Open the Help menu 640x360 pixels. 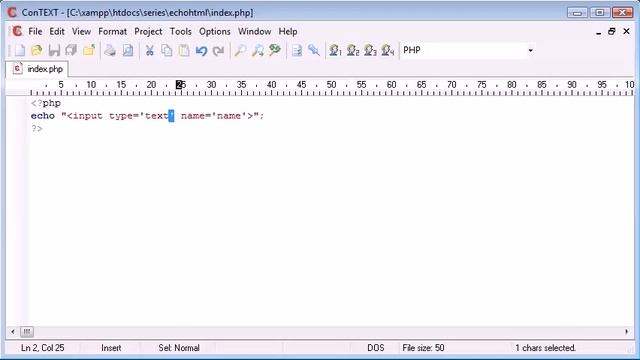288,31
